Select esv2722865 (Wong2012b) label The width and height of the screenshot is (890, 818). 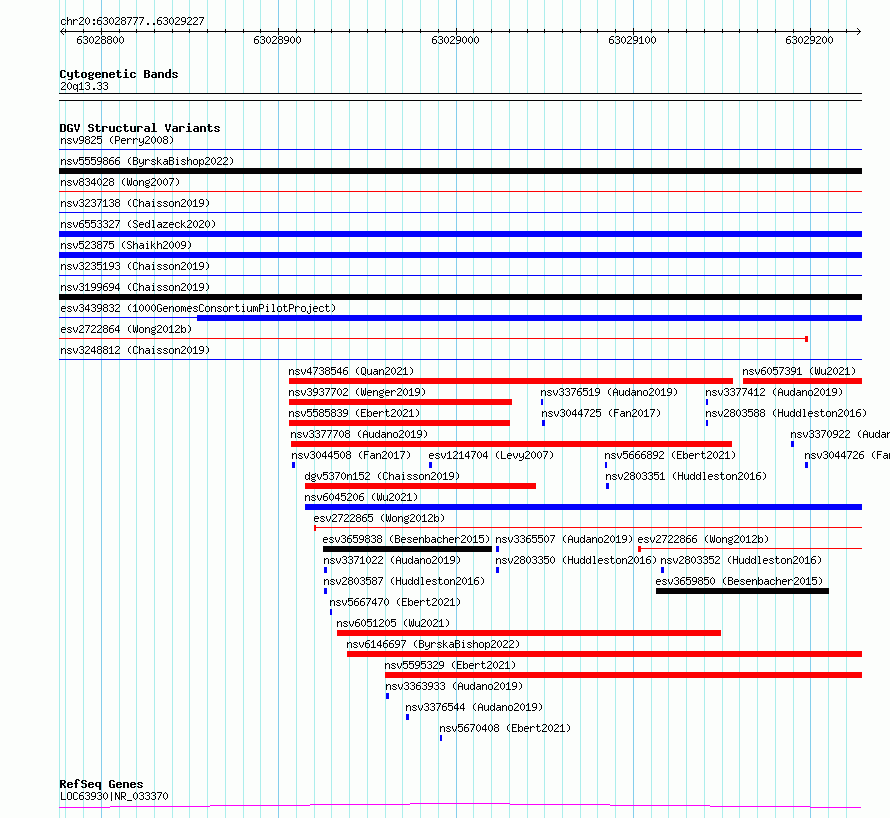(379, 518)
